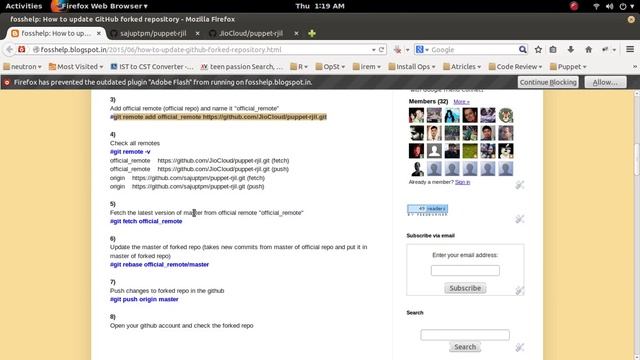Close the sajuptpm/puppet-rjil tab

pyautogui.click(x=198, y=33)
